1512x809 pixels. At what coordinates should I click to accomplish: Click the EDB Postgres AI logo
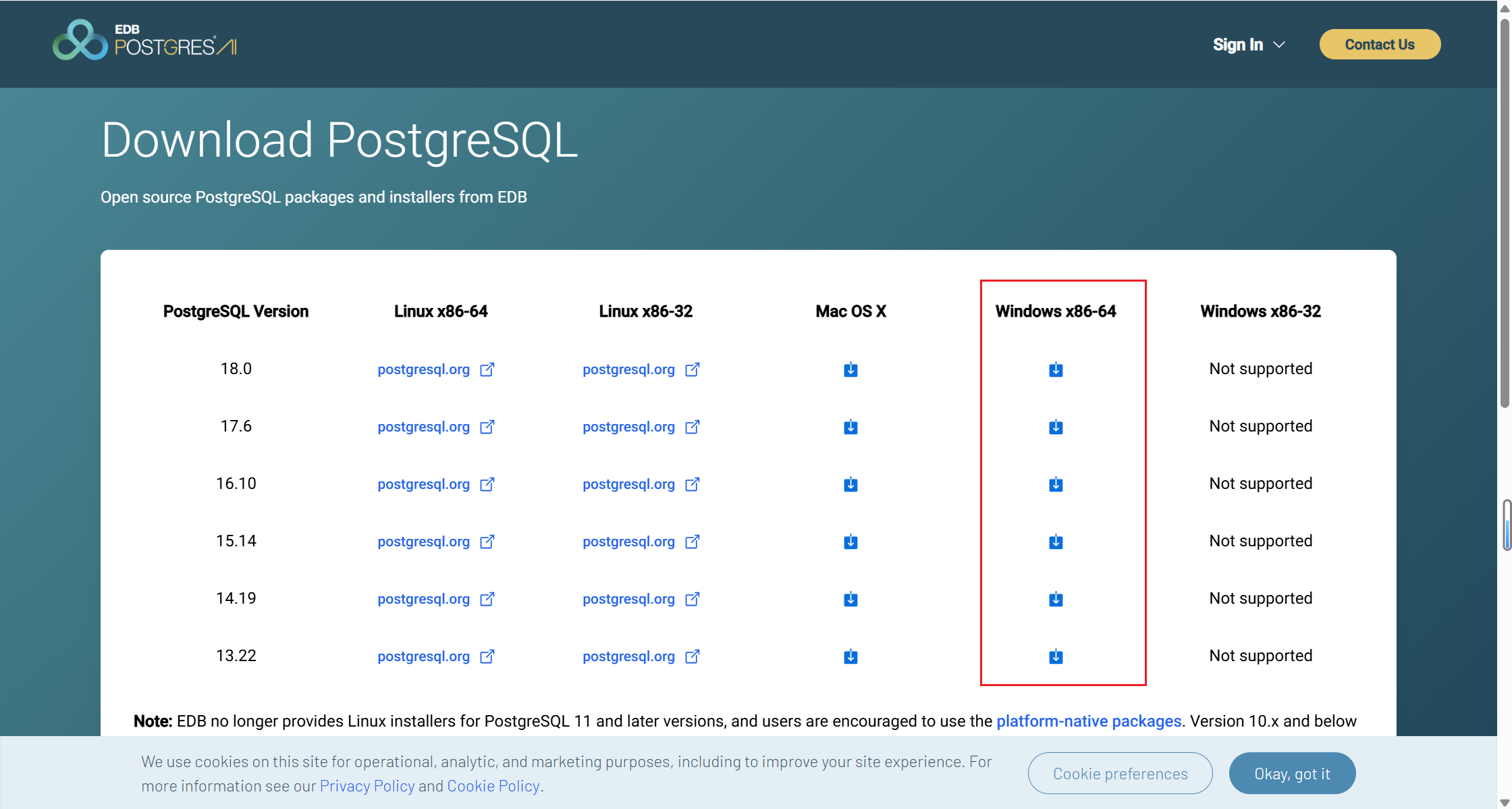tap(144, 41)
